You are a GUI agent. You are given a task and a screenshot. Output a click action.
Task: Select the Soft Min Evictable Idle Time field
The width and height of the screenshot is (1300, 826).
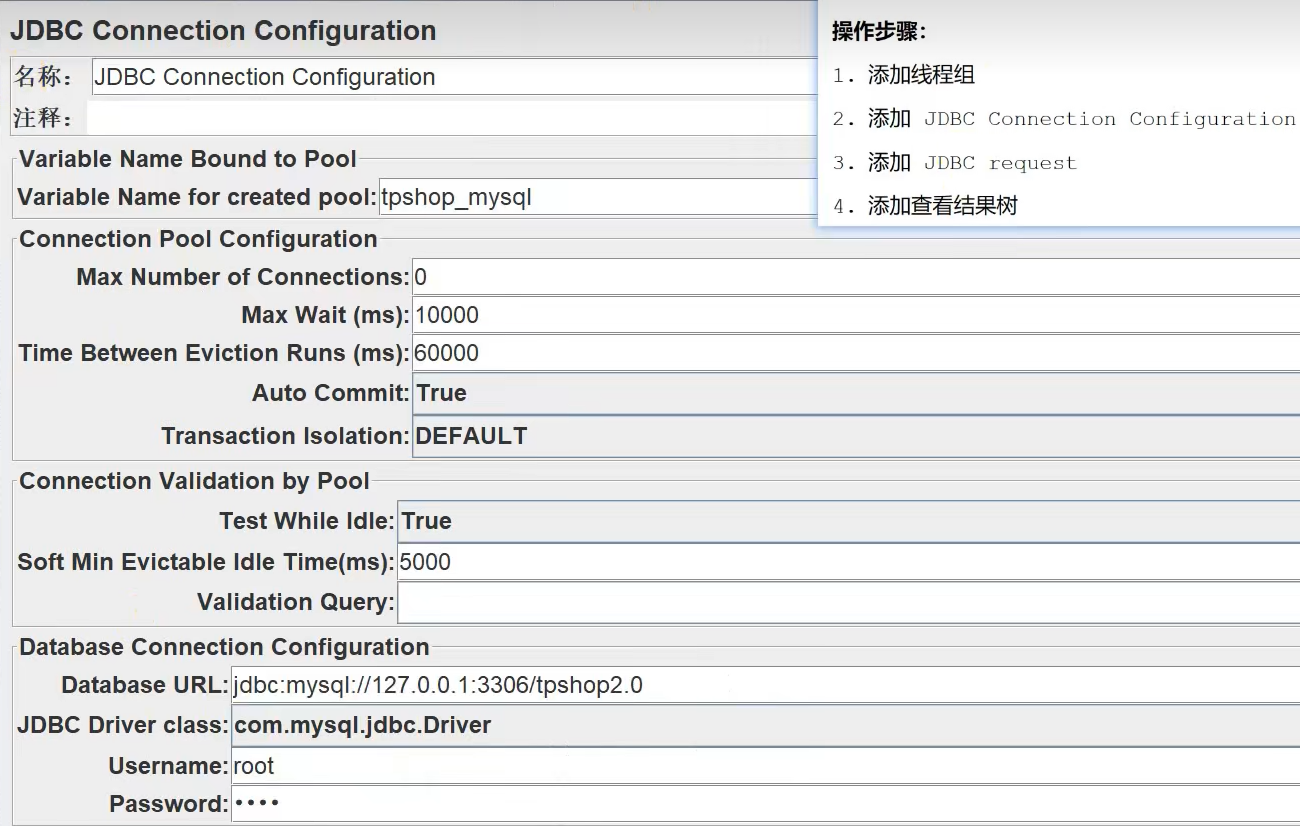point(700,561)
